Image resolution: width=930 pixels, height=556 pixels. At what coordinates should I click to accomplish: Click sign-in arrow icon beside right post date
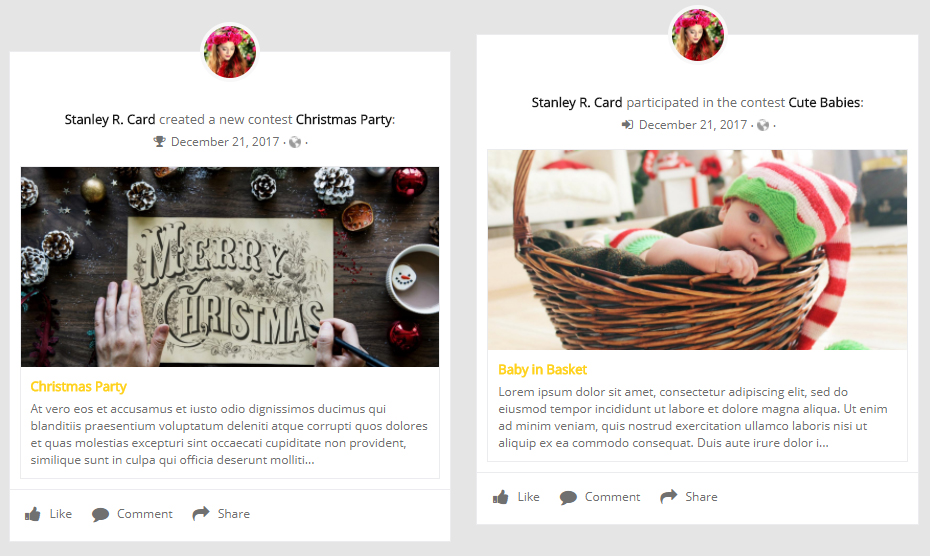[x=627, y=125]
